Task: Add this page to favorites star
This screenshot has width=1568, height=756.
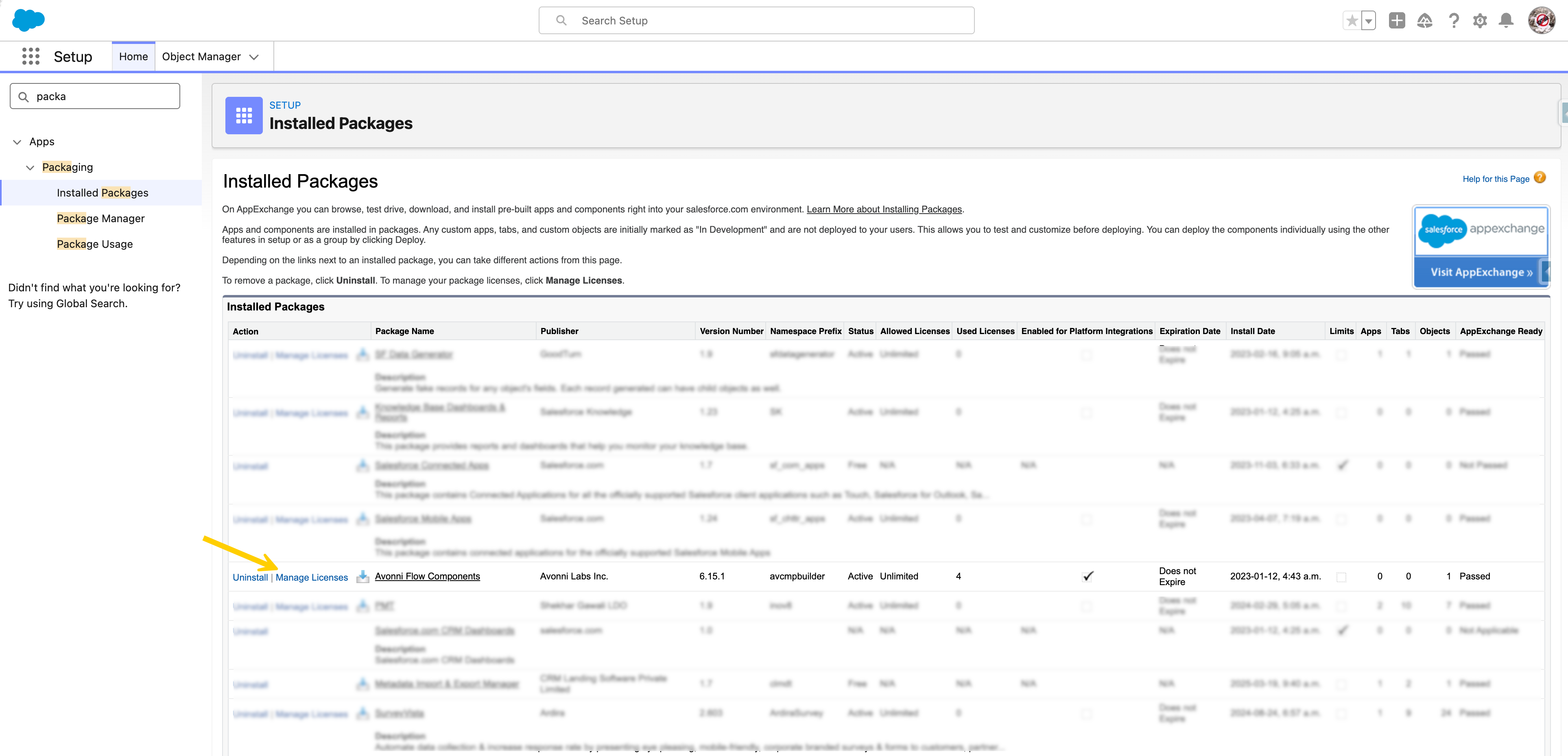Action: coord(1352,21)
